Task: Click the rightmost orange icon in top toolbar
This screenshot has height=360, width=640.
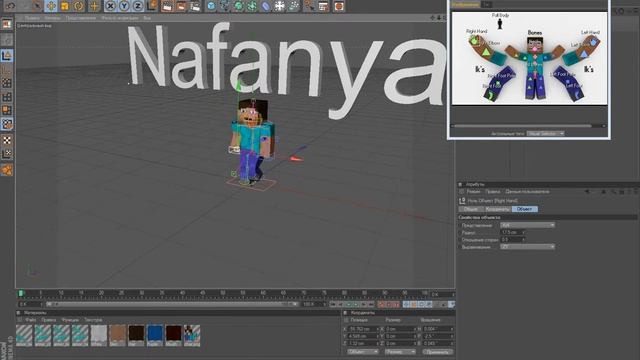Action: click(x=338, y=6)
